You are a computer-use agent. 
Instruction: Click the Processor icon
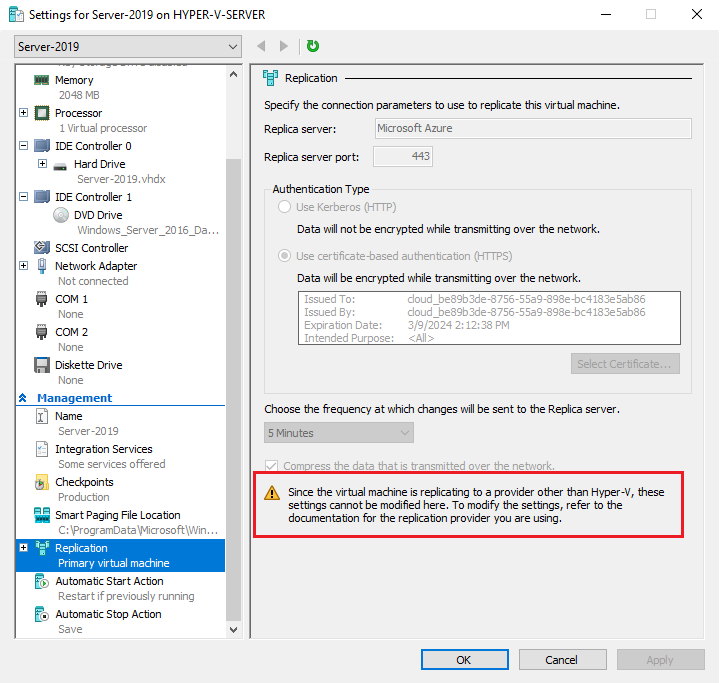coord(42,113)
